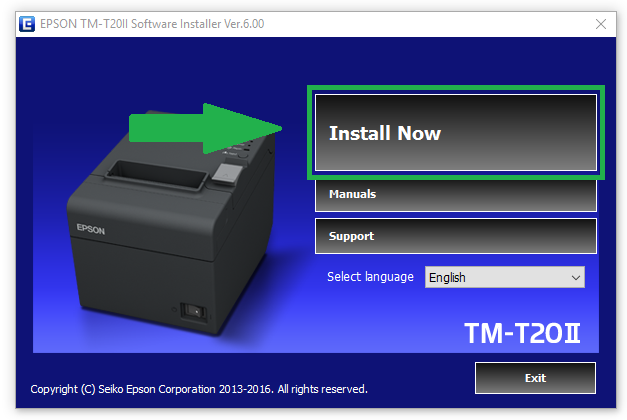627x420 pixels.
Task: Exit the installer via the Exit button
Action: point(535,378)
